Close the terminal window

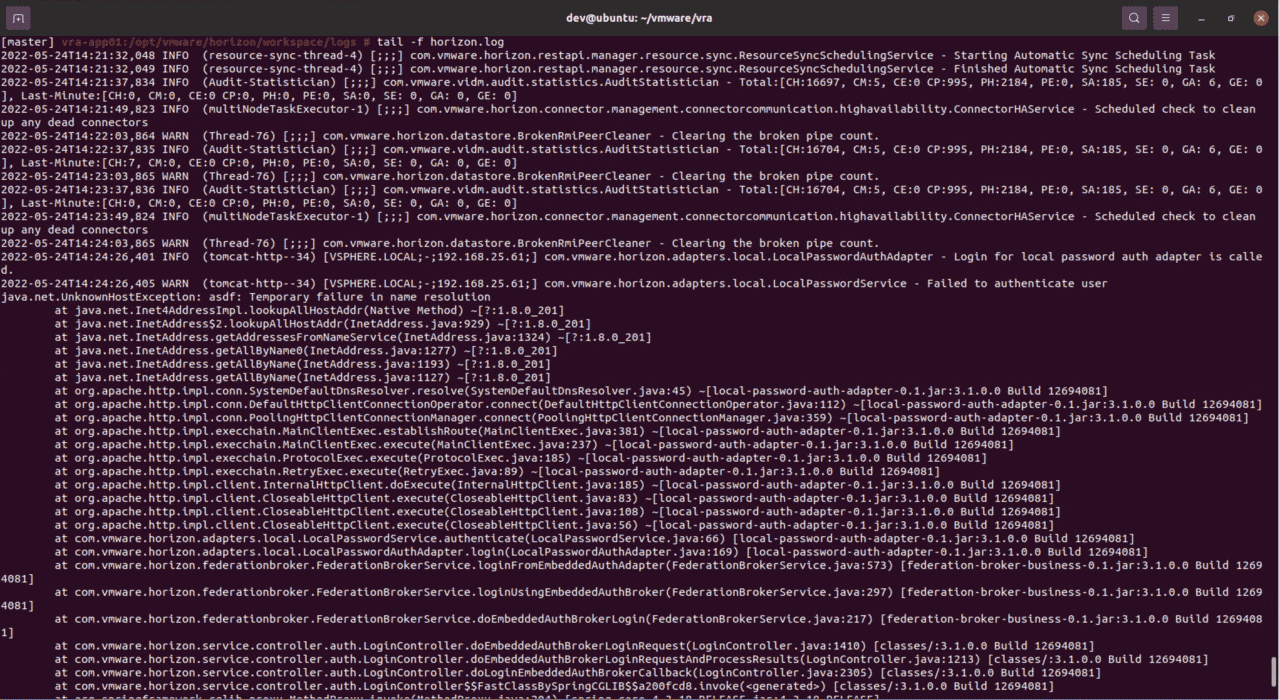1260,17
